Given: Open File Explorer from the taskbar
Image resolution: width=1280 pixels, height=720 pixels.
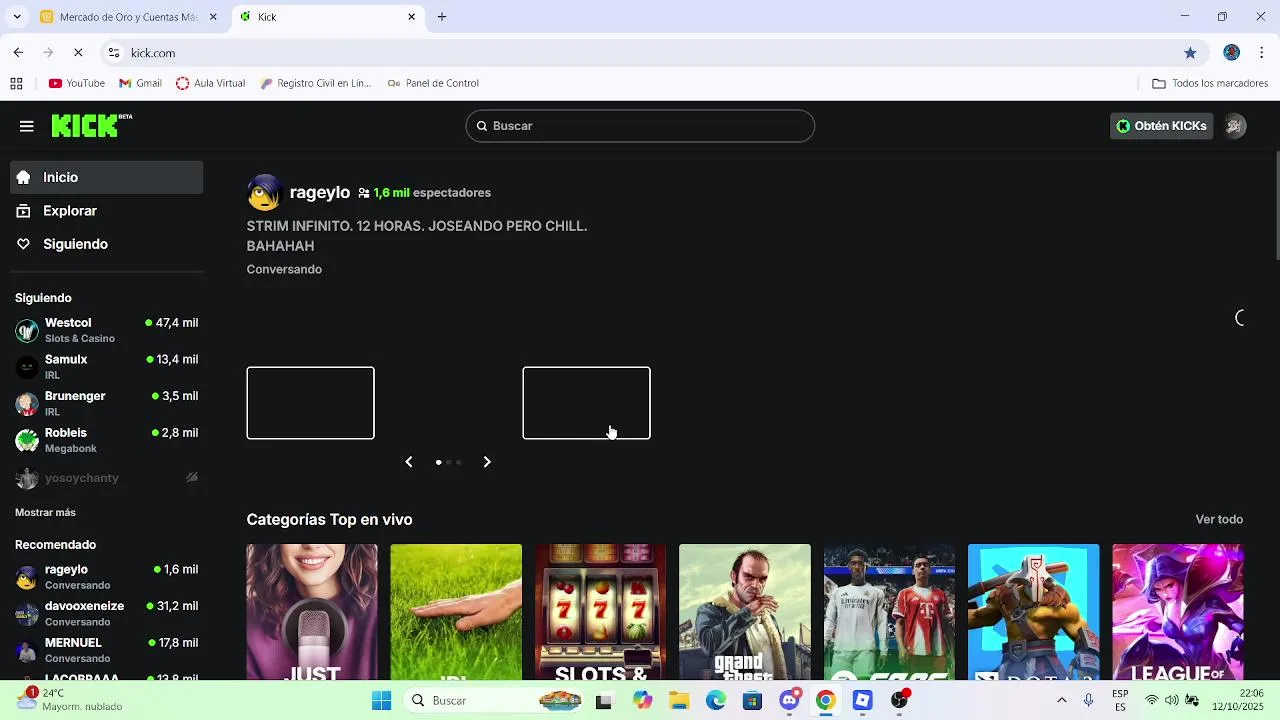Looking at the screenshot, I should (679, 701).
